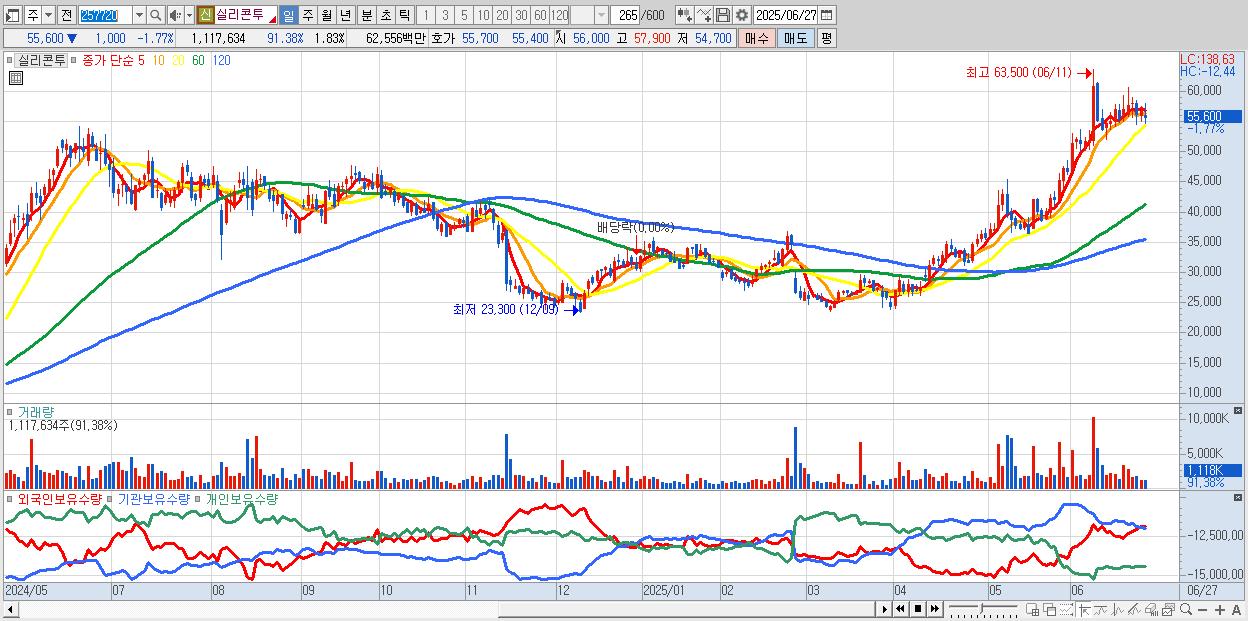Click the bar count field showing 265

click(x=625, y=15)
